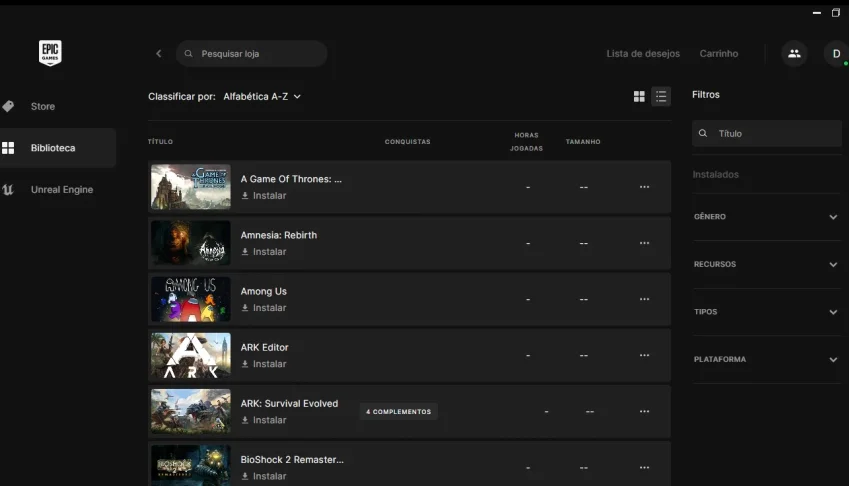Open the Among Us thumbnail
This screenshot has width=849, height=486.
coord(191,299)
